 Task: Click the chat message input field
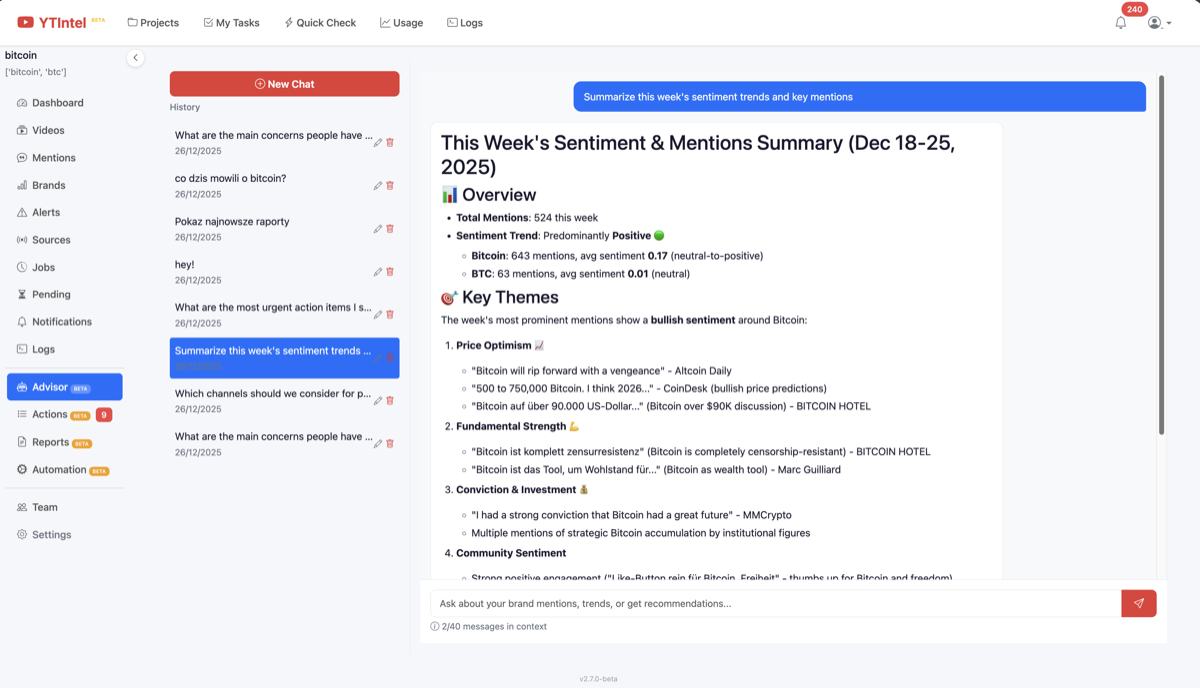[770, 603]
